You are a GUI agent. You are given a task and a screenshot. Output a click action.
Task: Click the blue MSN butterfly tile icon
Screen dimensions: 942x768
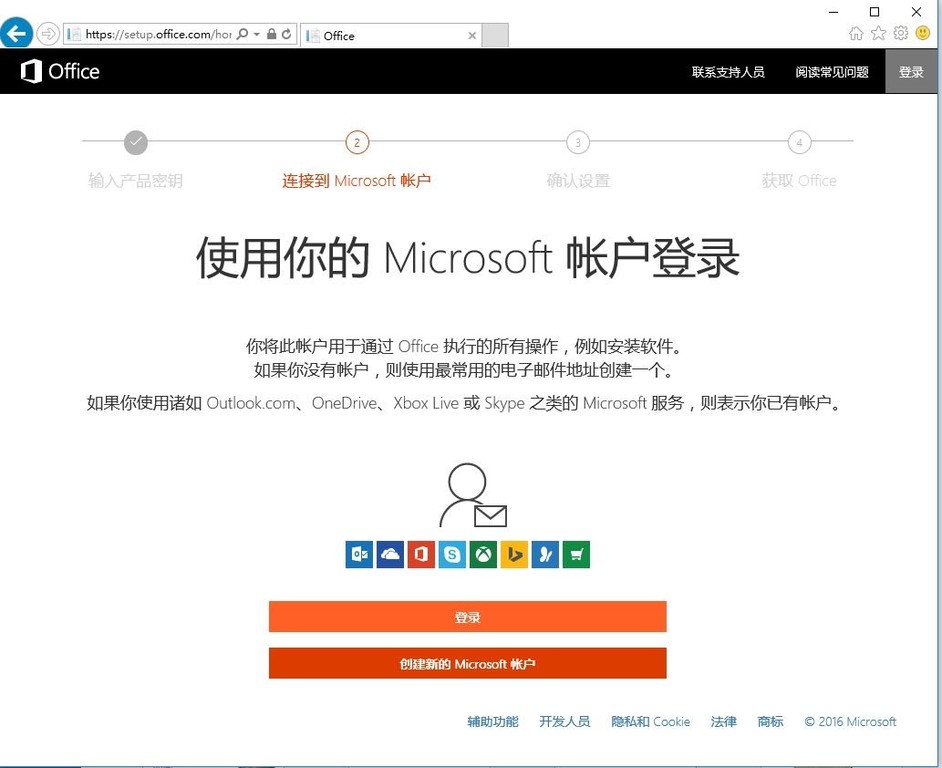(545, 554)
